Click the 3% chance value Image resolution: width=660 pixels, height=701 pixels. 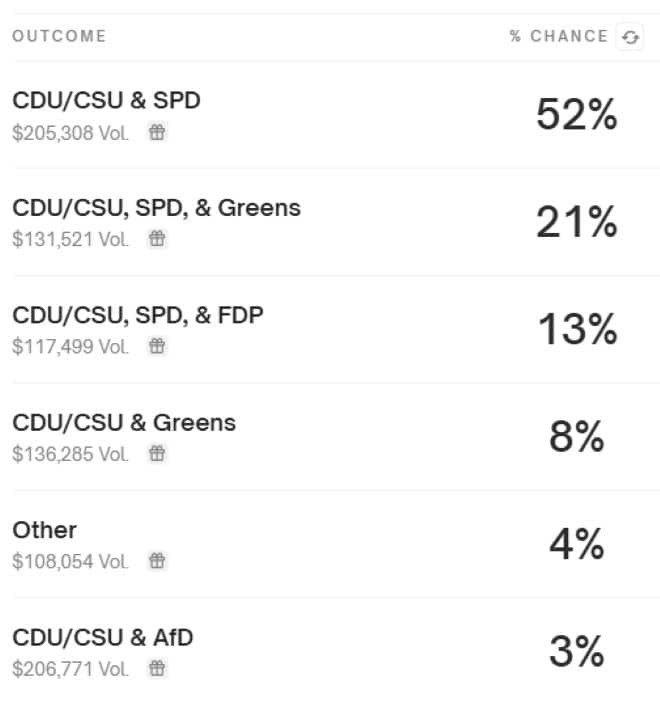pos(576,652)
